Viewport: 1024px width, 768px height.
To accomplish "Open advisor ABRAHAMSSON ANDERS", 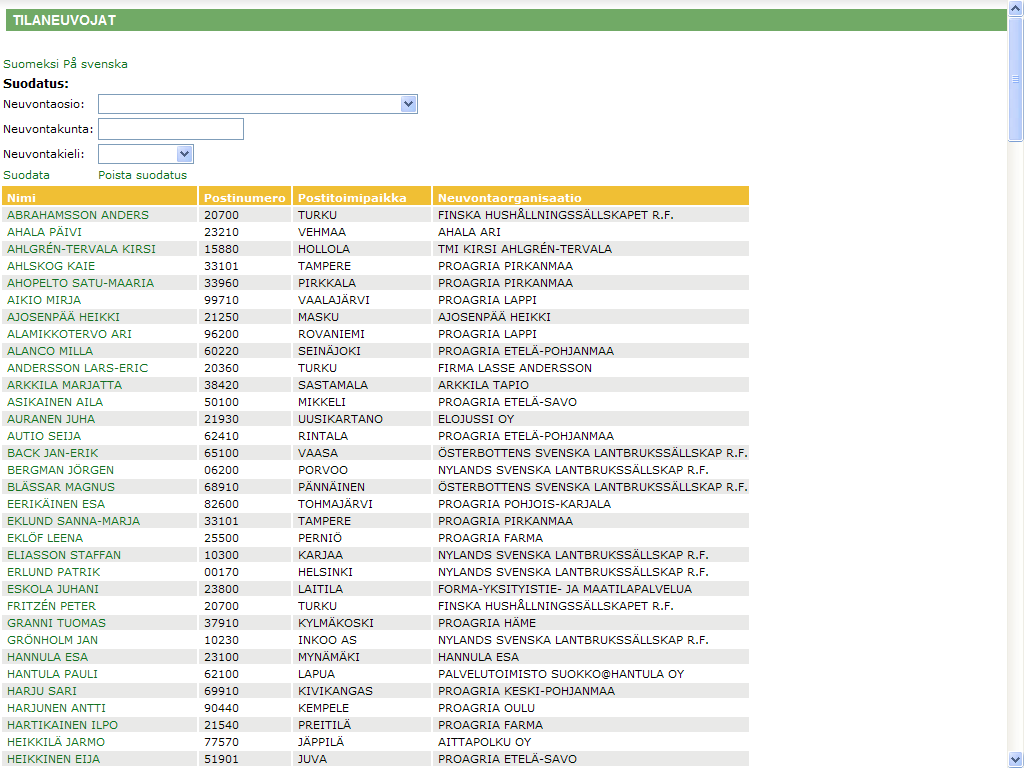I will 78,215.
